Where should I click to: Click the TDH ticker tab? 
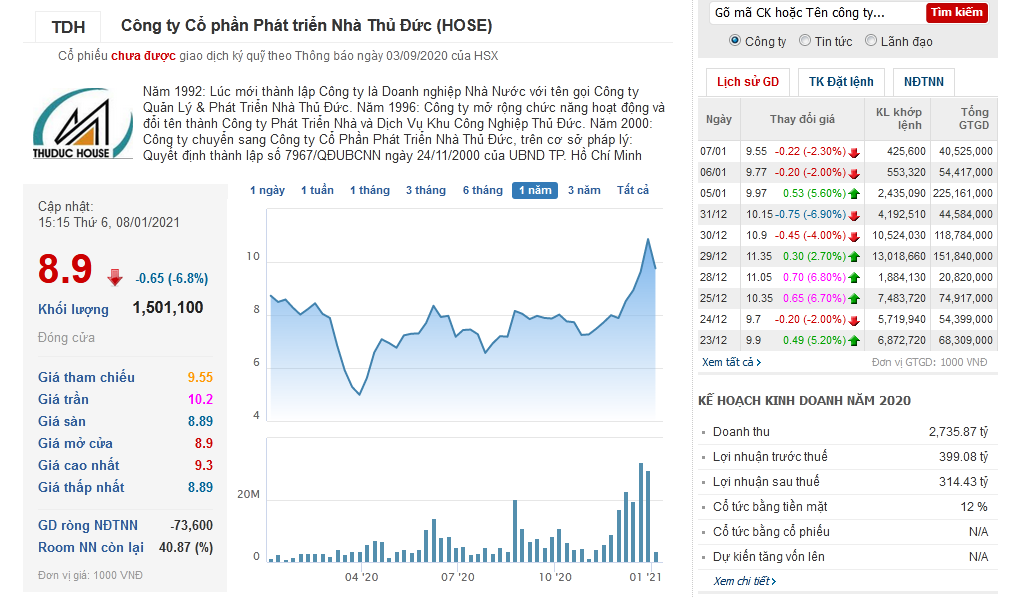[68, 27]
